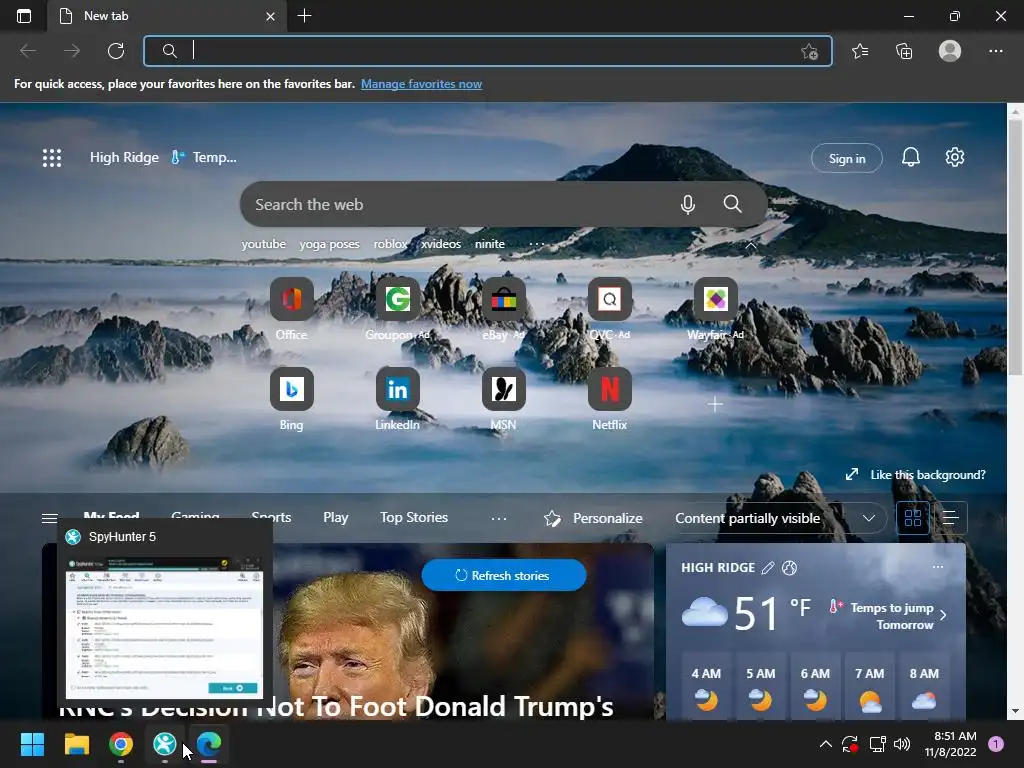This screenshot has width=1024, height=768.
Task: Open feed hamburger menu
Action: point(50,518)
